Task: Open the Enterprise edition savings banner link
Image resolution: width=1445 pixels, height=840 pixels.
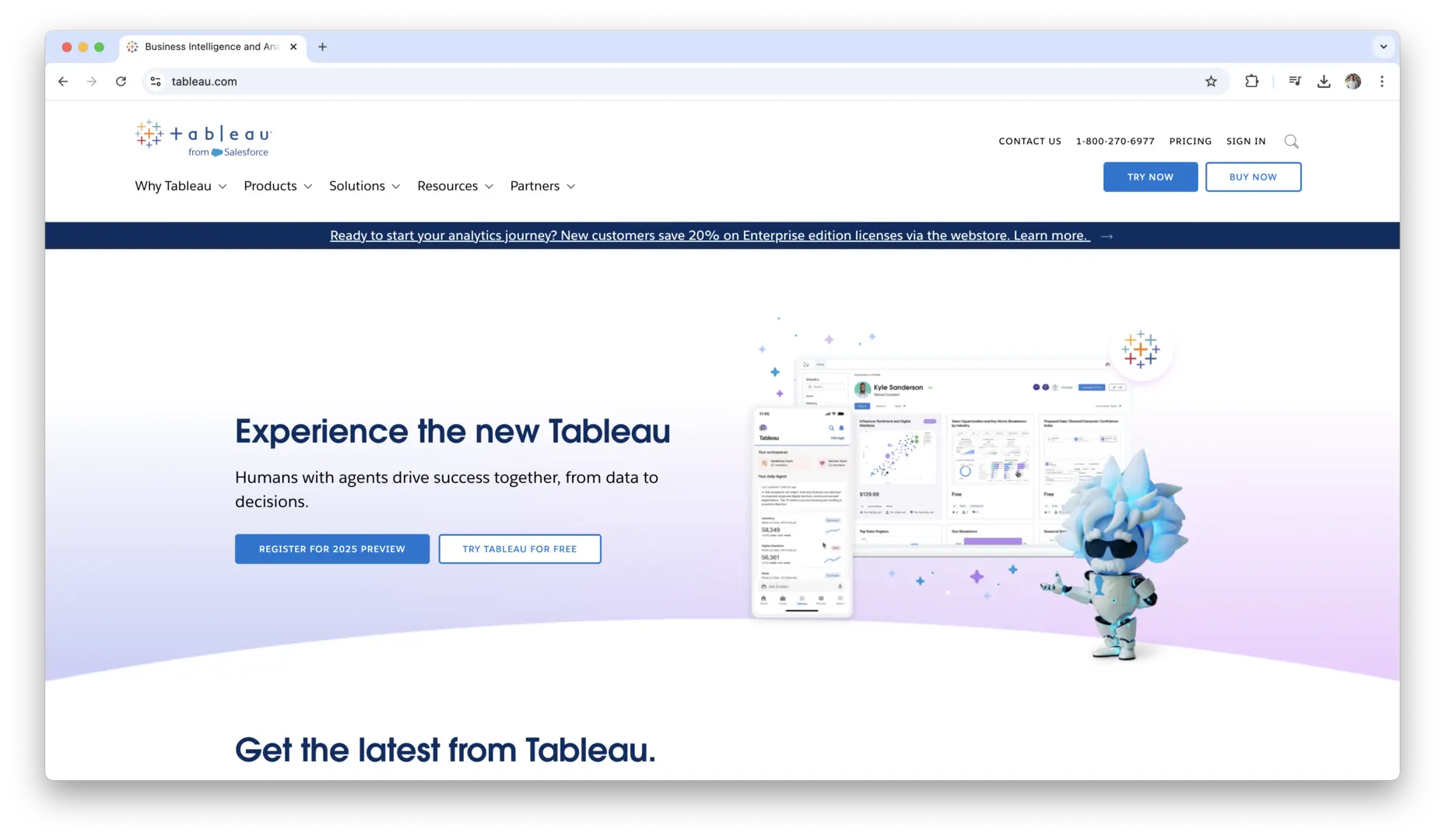Action: pyautogui.click(x=709, y=236)
